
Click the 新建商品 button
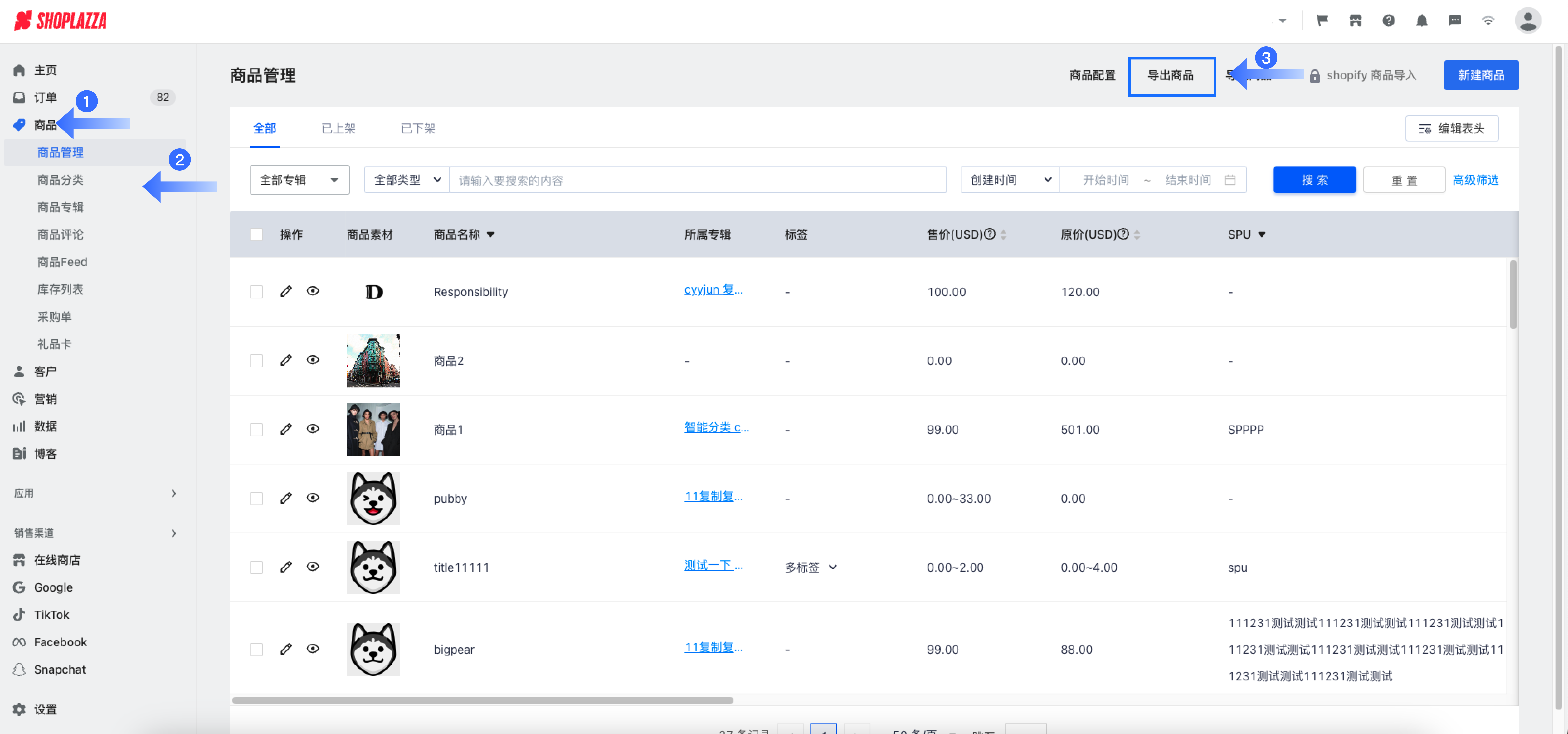pos(1481,75)
